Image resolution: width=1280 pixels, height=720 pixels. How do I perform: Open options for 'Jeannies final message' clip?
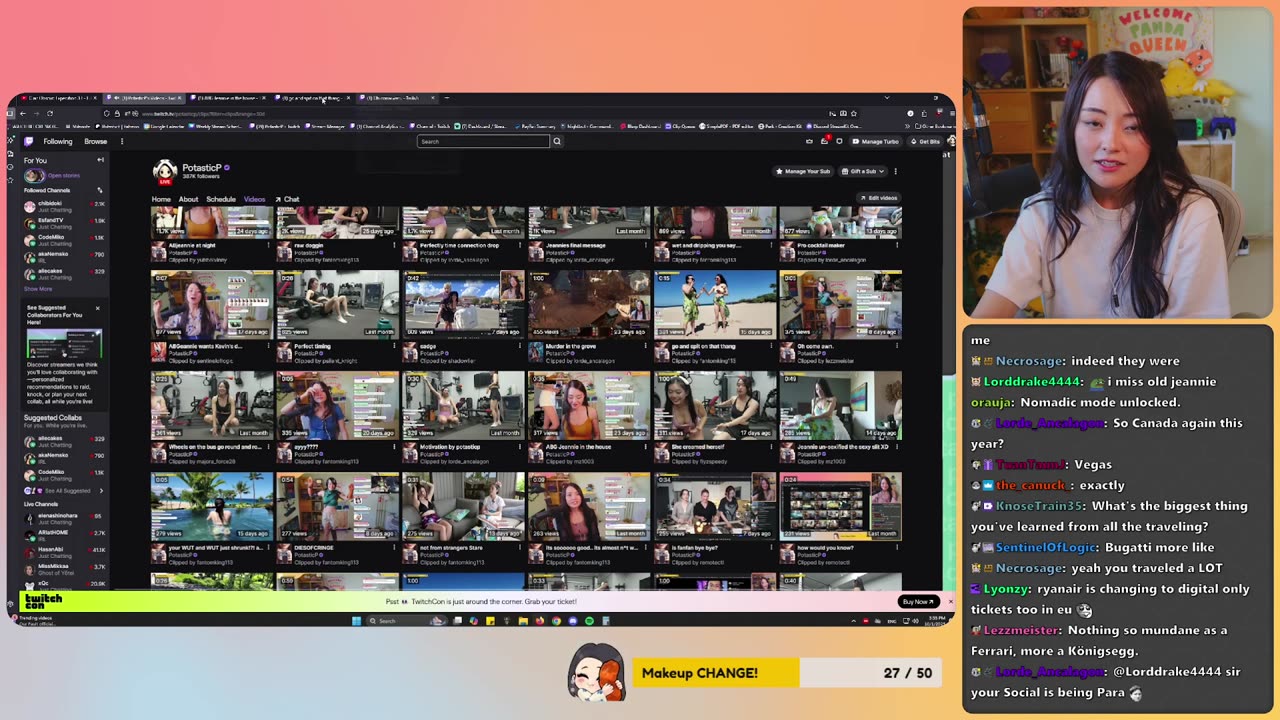pyautogui.click(x=647, y=245)
